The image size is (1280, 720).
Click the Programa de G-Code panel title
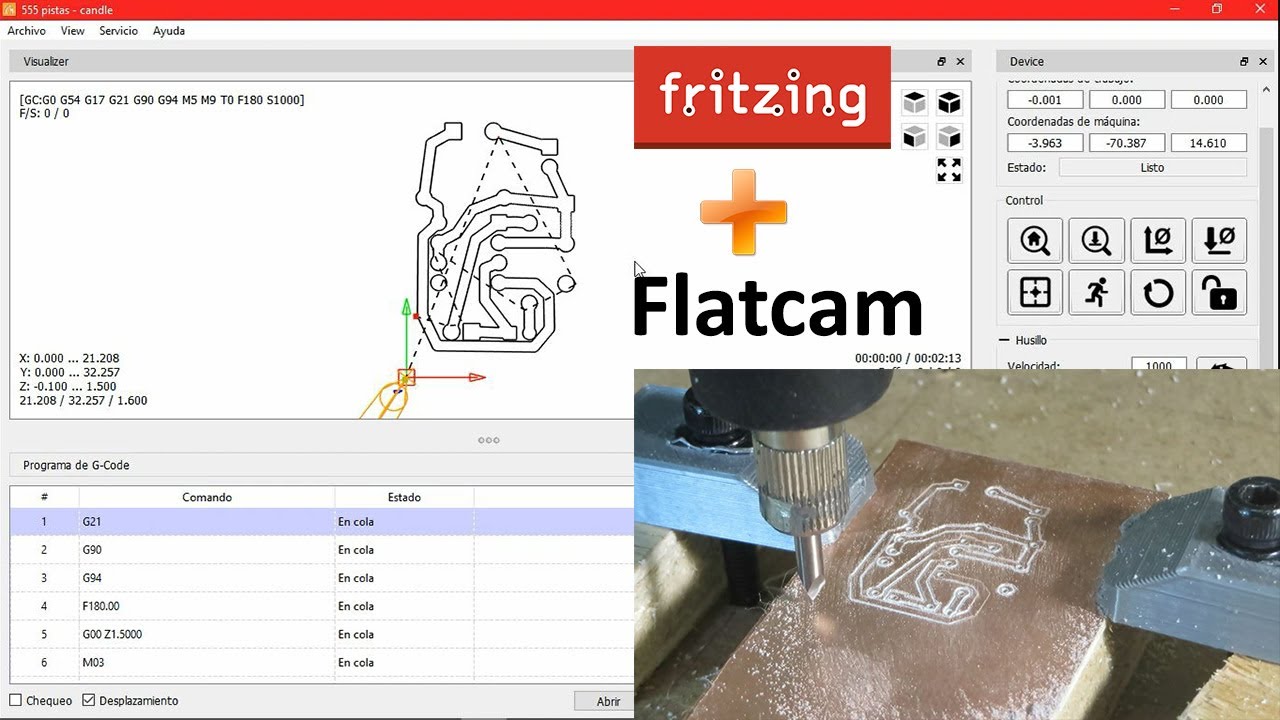76,465
